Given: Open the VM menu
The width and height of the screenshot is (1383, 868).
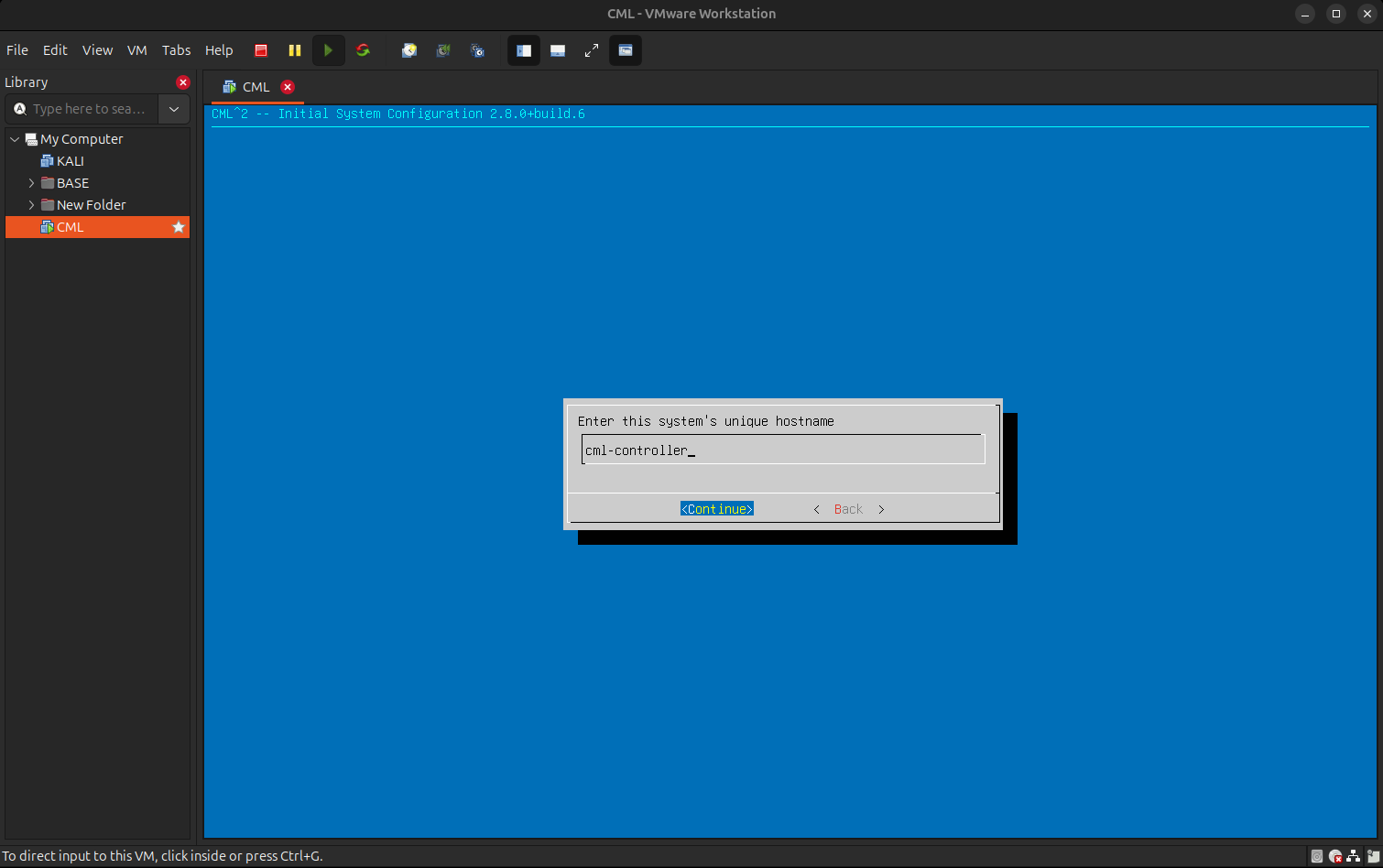Looking at the screenshot, I should (137, 50).
